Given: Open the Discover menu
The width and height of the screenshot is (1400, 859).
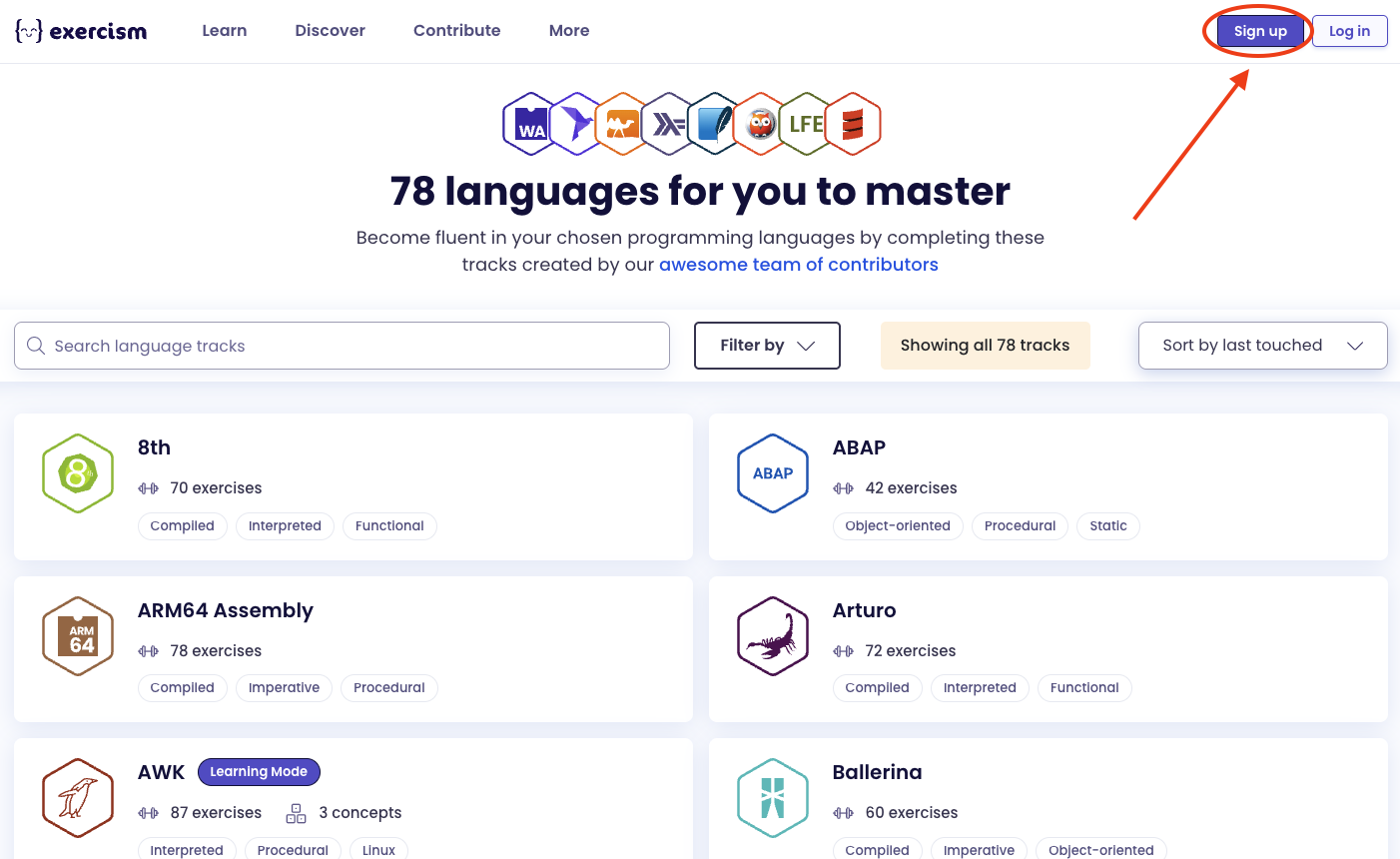Looking at the screenshot, I should click(330, 30).
